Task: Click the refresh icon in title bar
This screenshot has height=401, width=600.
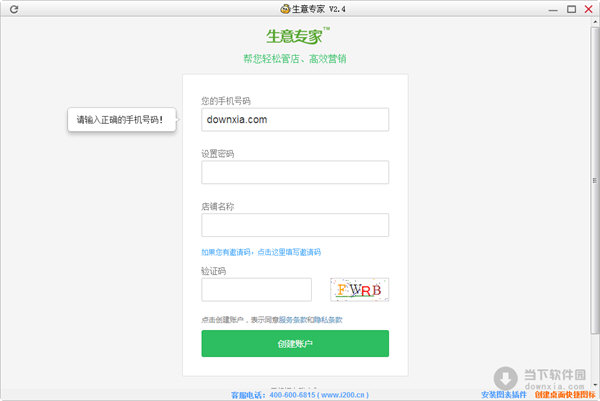Action: click(14, 9)
